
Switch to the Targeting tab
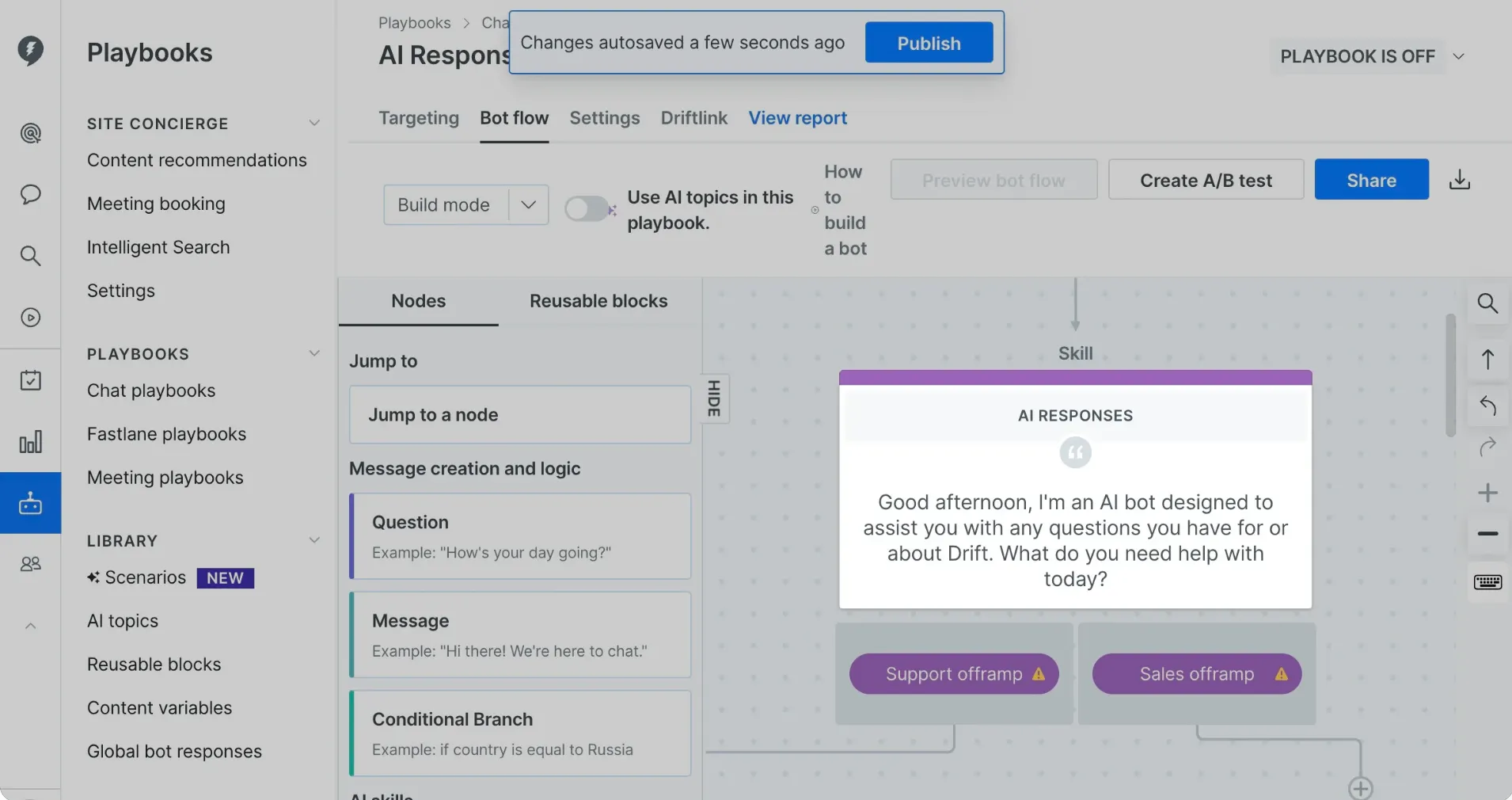point(419,118)
